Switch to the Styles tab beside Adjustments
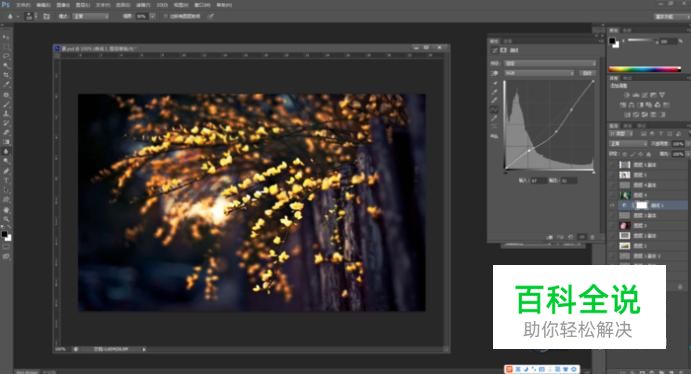Screen dimensions: 691x374 (x=627, y=78)
